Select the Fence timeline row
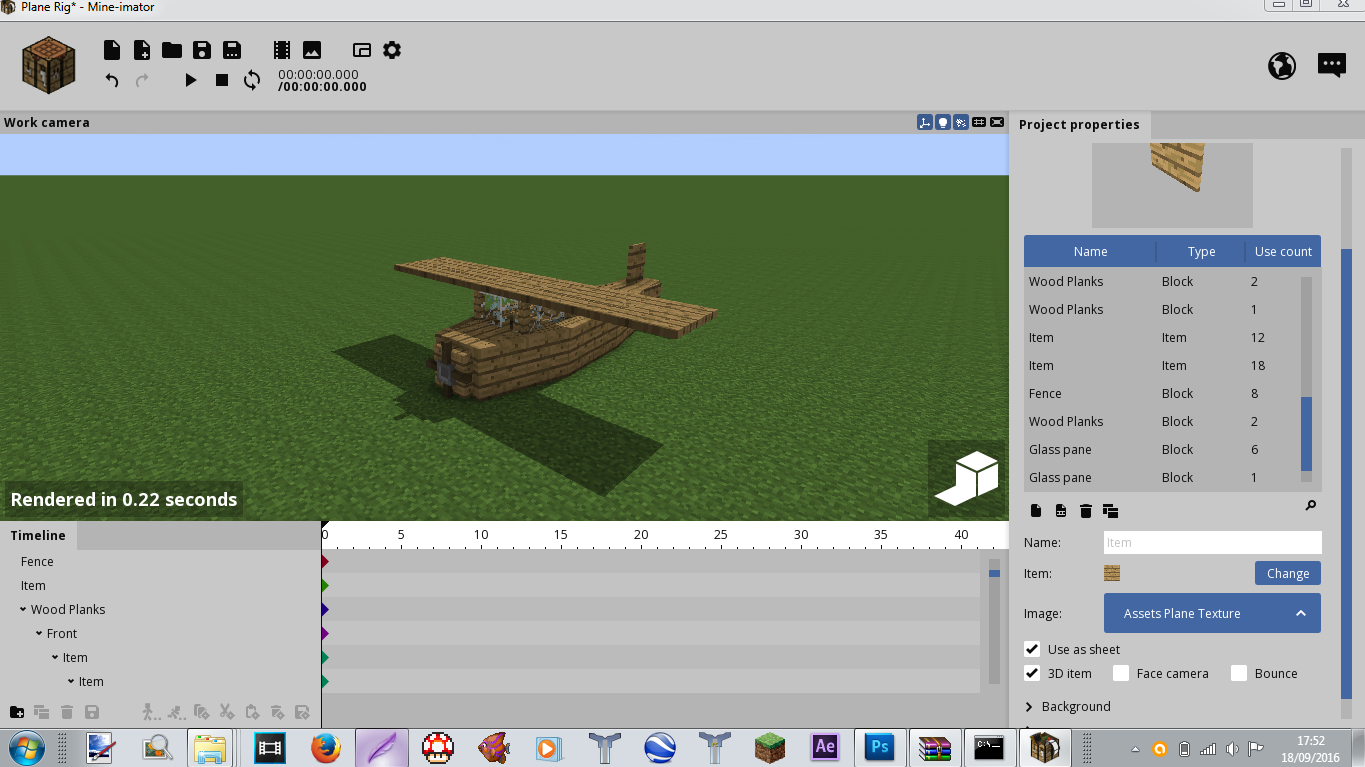The height and width of the screenshot is (767, 1365). point(160,561)
